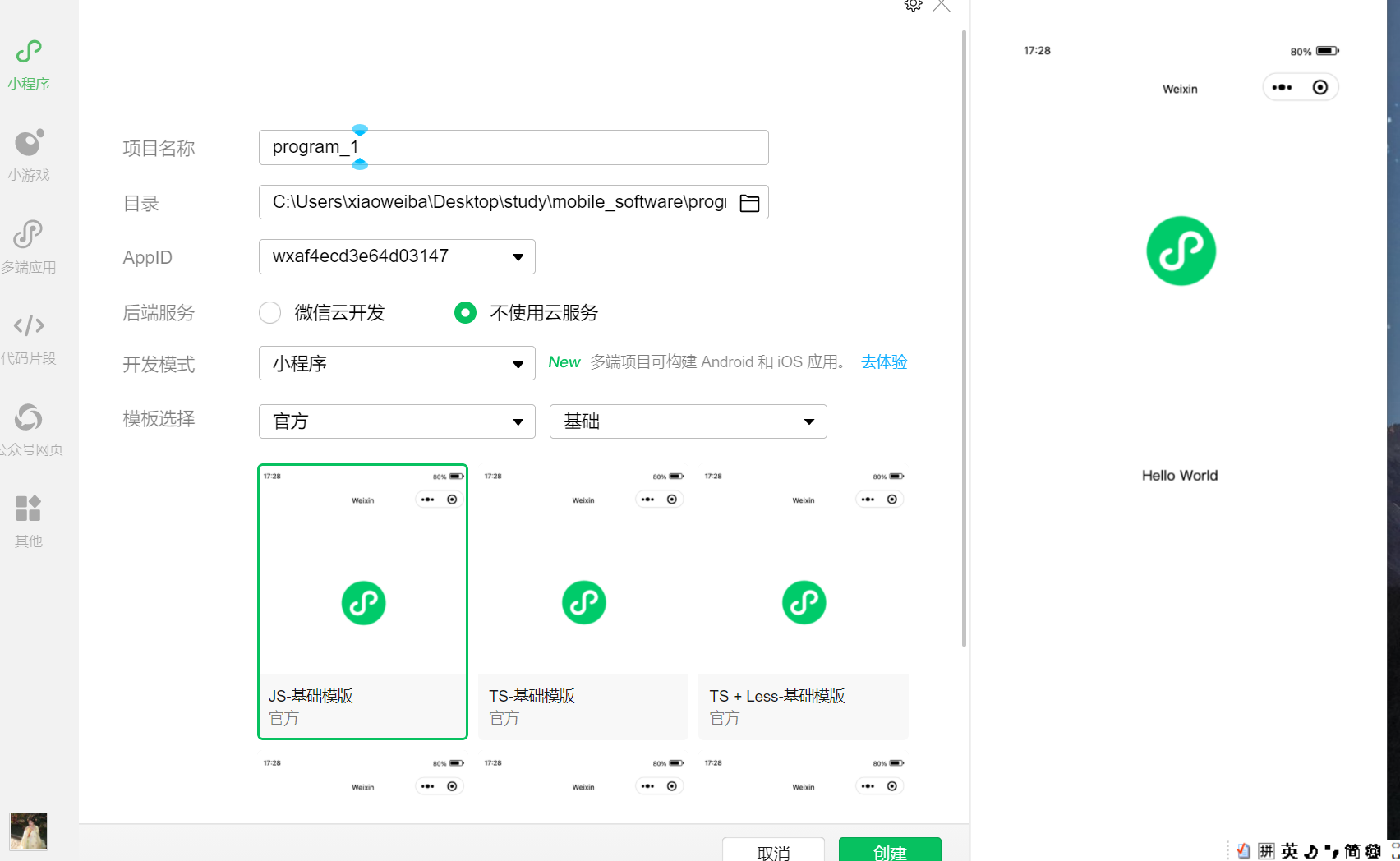Click the preview panel's circular close icon
This screenshot has height=861, width=1400.
point(1320,87)
